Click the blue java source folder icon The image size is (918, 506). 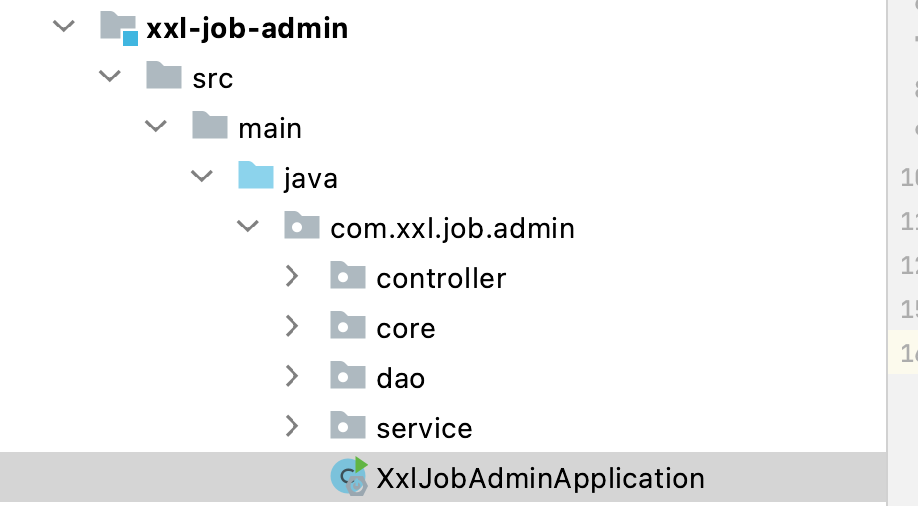point(256,177)
